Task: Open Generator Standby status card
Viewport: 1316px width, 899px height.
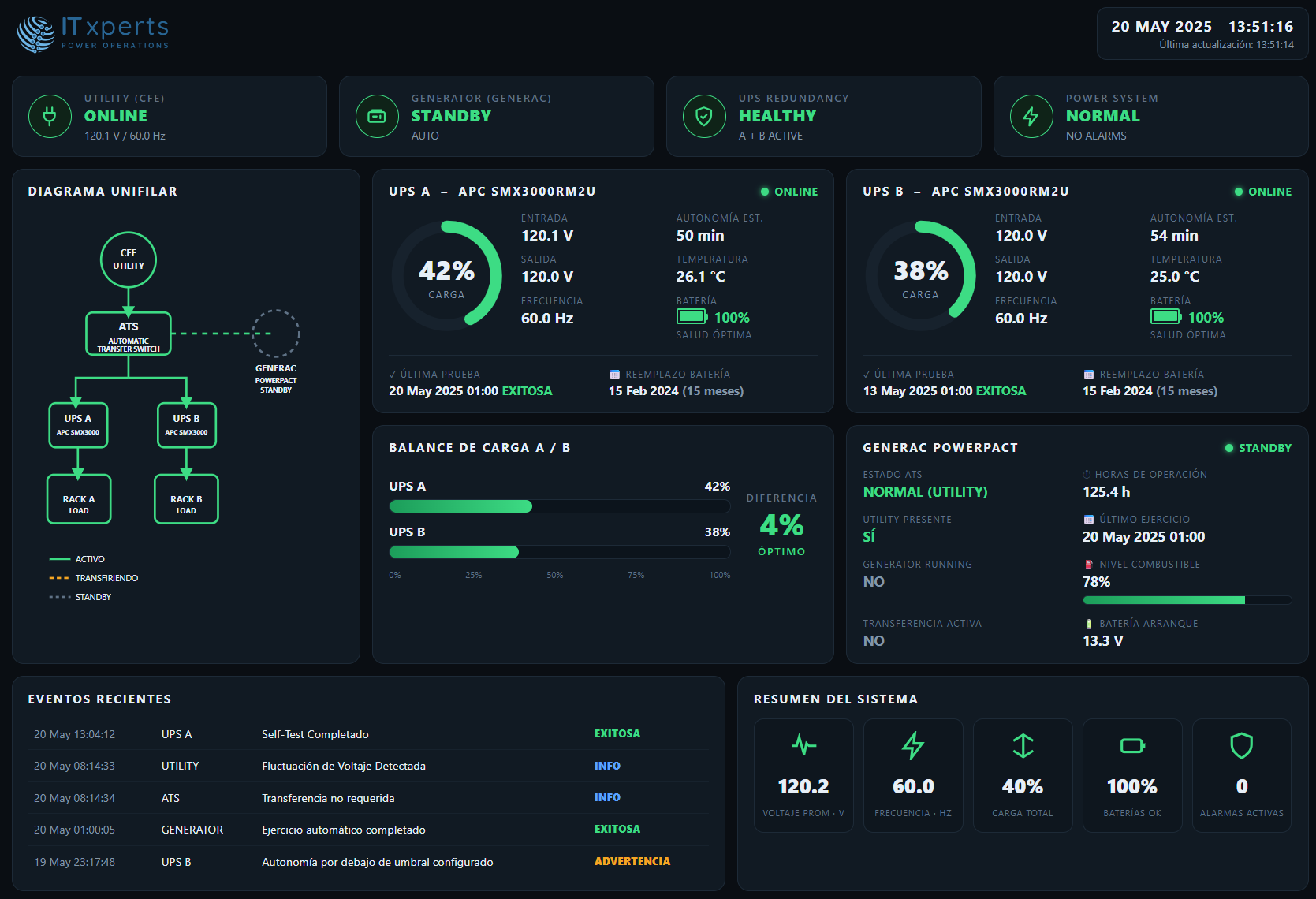Action: (x=497, y=117)
